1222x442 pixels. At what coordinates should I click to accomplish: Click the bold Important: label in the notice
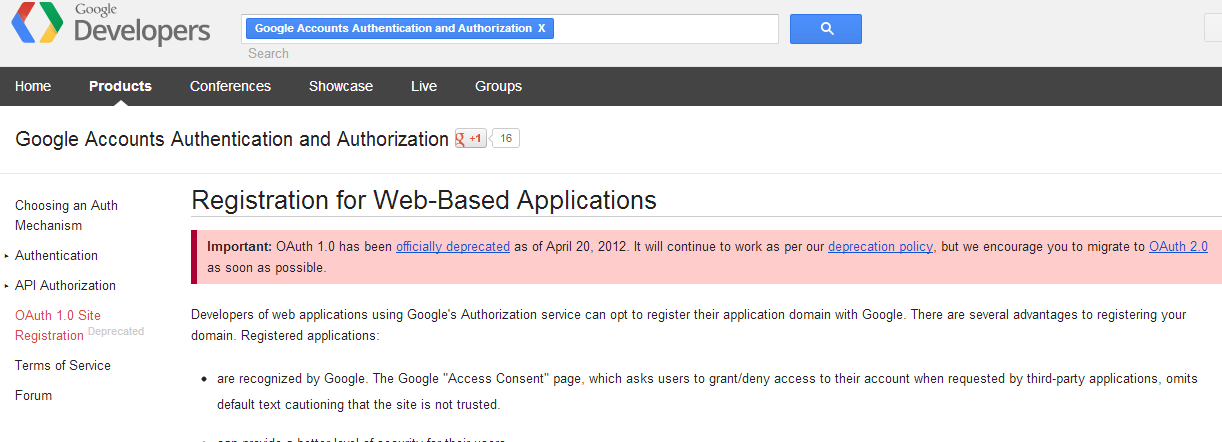click(239, 246)
